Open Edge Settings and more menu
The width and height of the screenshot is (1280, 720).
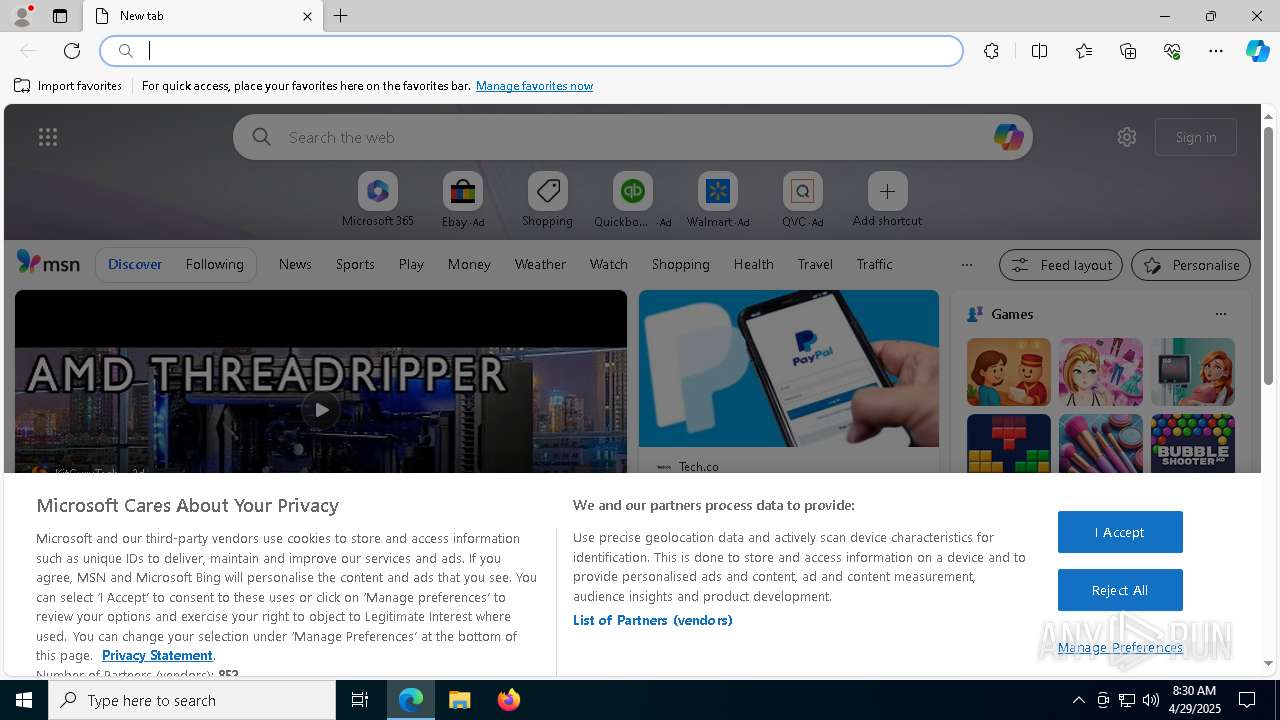(1216, 51)
